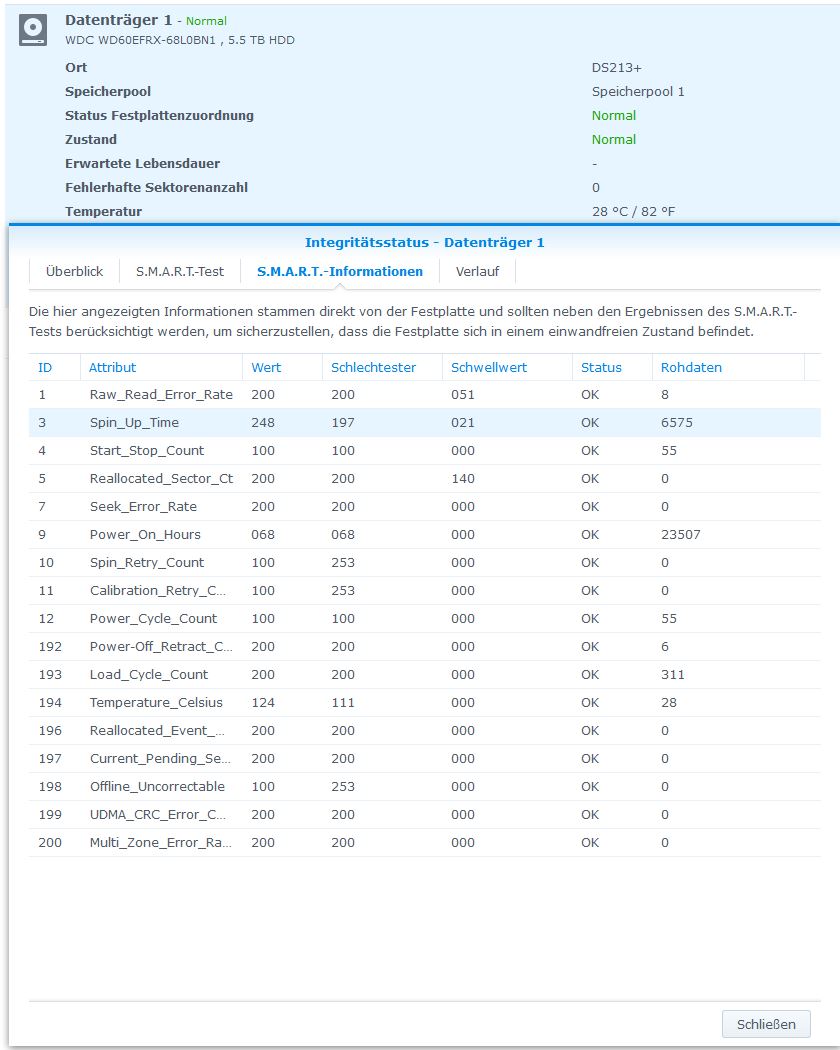Click the Integritätsstatus - Datenträger 1 dialog title
The image size is (840, 1050).
[x=425, y=242]
